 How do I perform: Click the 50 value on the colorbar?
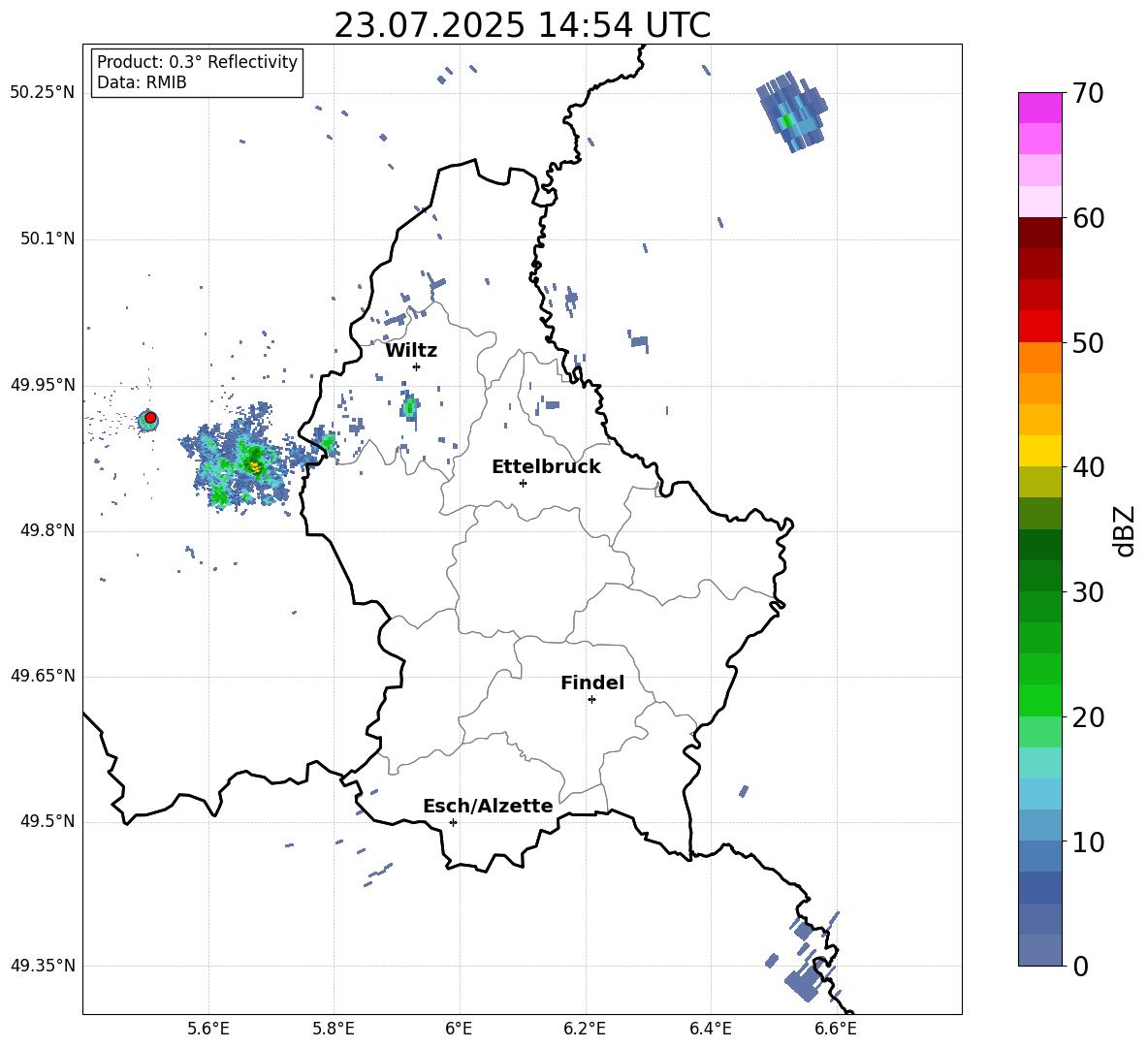tap(1088, 342)
